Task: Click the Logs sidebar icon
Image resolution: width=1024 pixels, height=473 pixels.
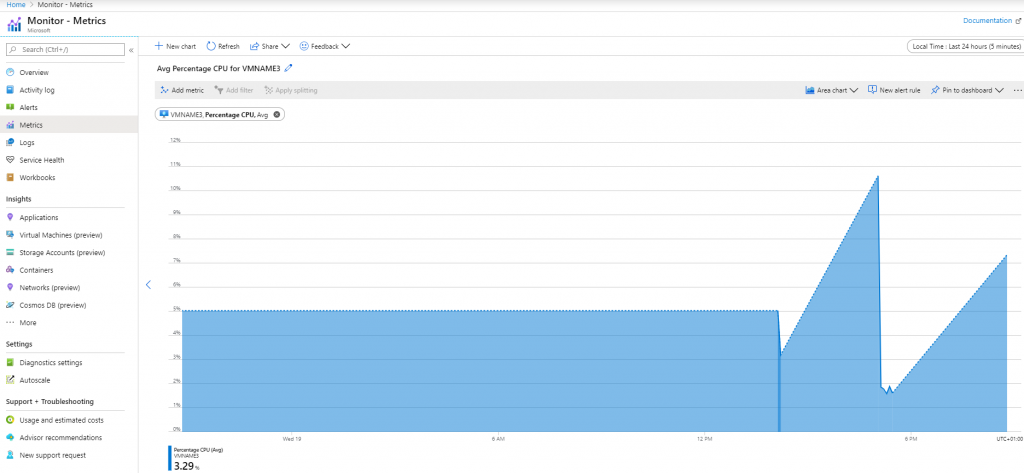Action: click(x=10, y=142)
